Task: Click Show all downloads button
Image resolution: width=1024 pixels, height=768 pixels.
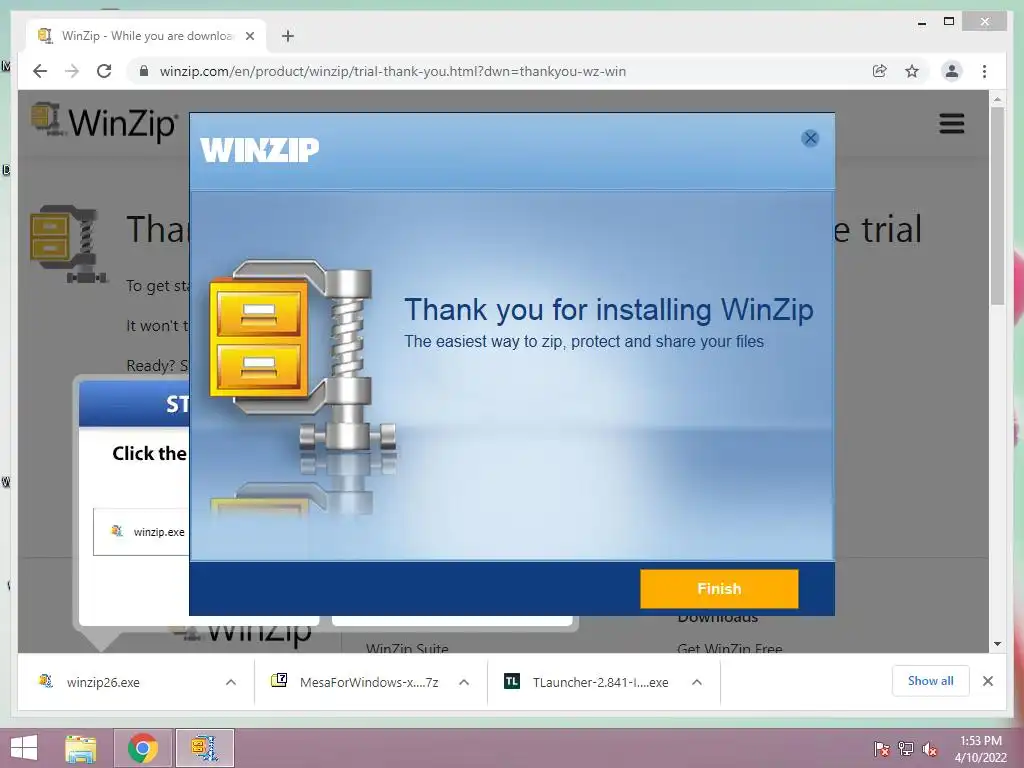Action: coord(931,681)
